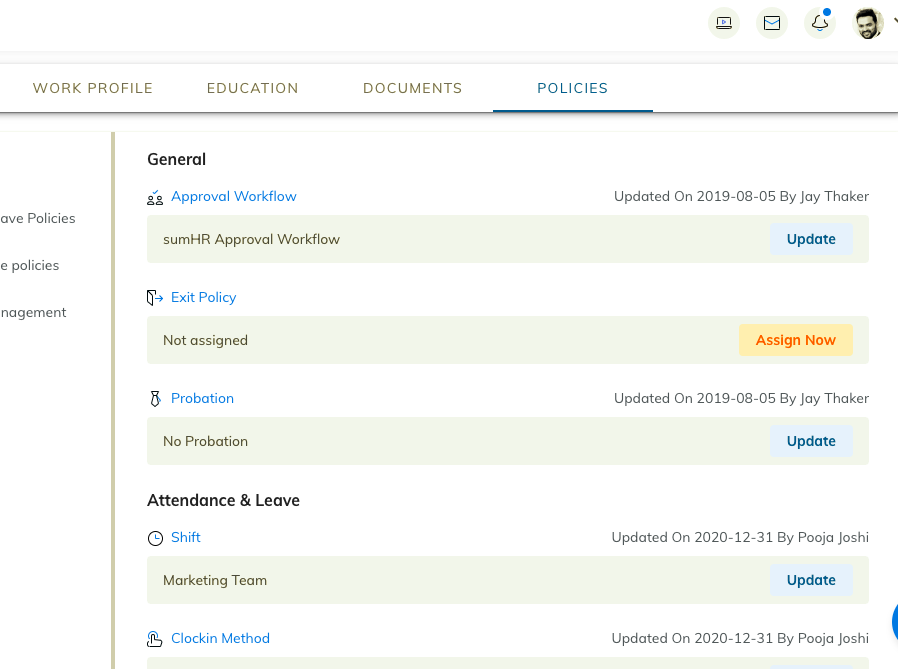The image size is (898, 669).
Task: Update the No Probation policy
Action: tap(811, 441)
